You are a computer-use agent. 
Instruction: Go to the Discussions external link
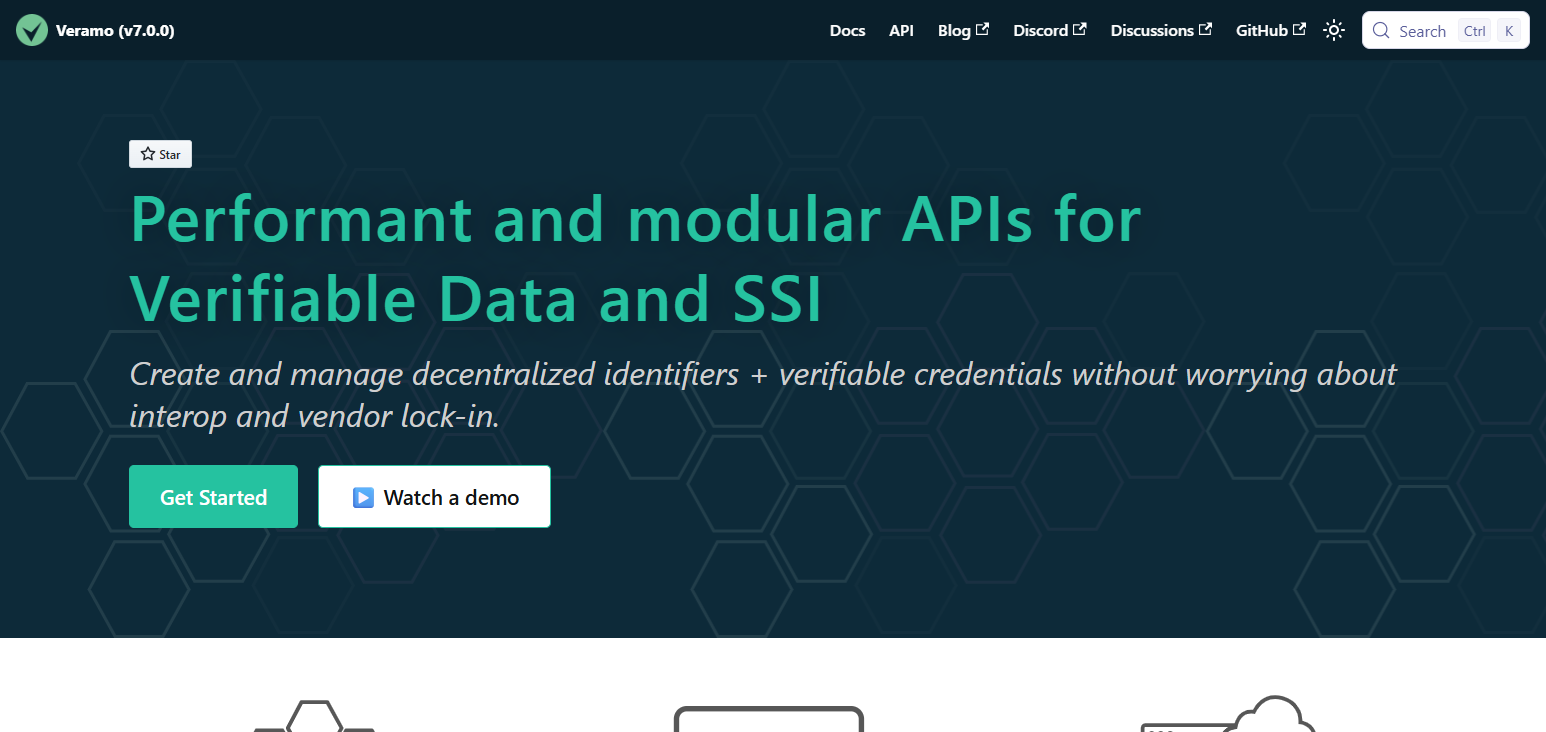1161,30
